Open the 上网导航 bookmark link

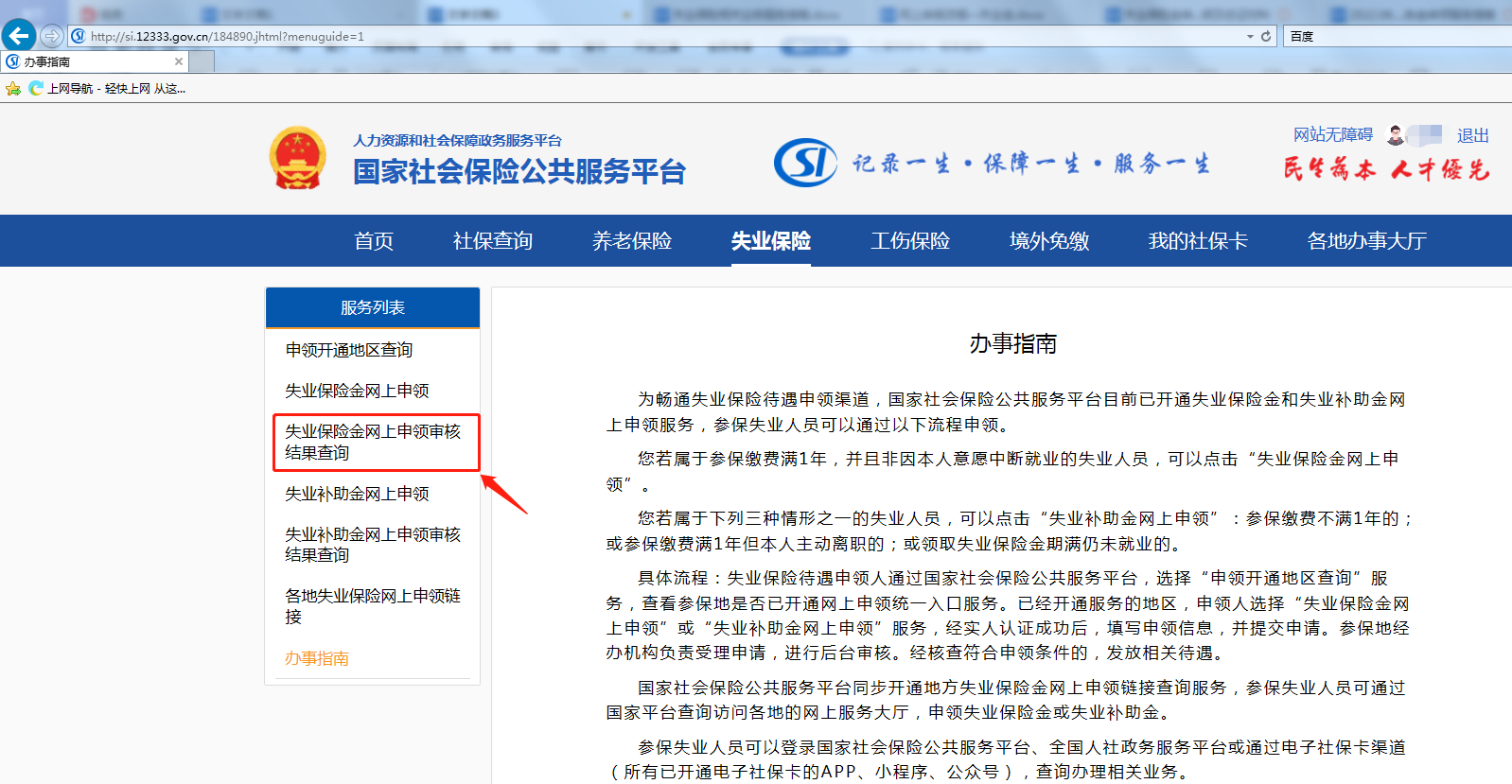click(x=107, y=89)
